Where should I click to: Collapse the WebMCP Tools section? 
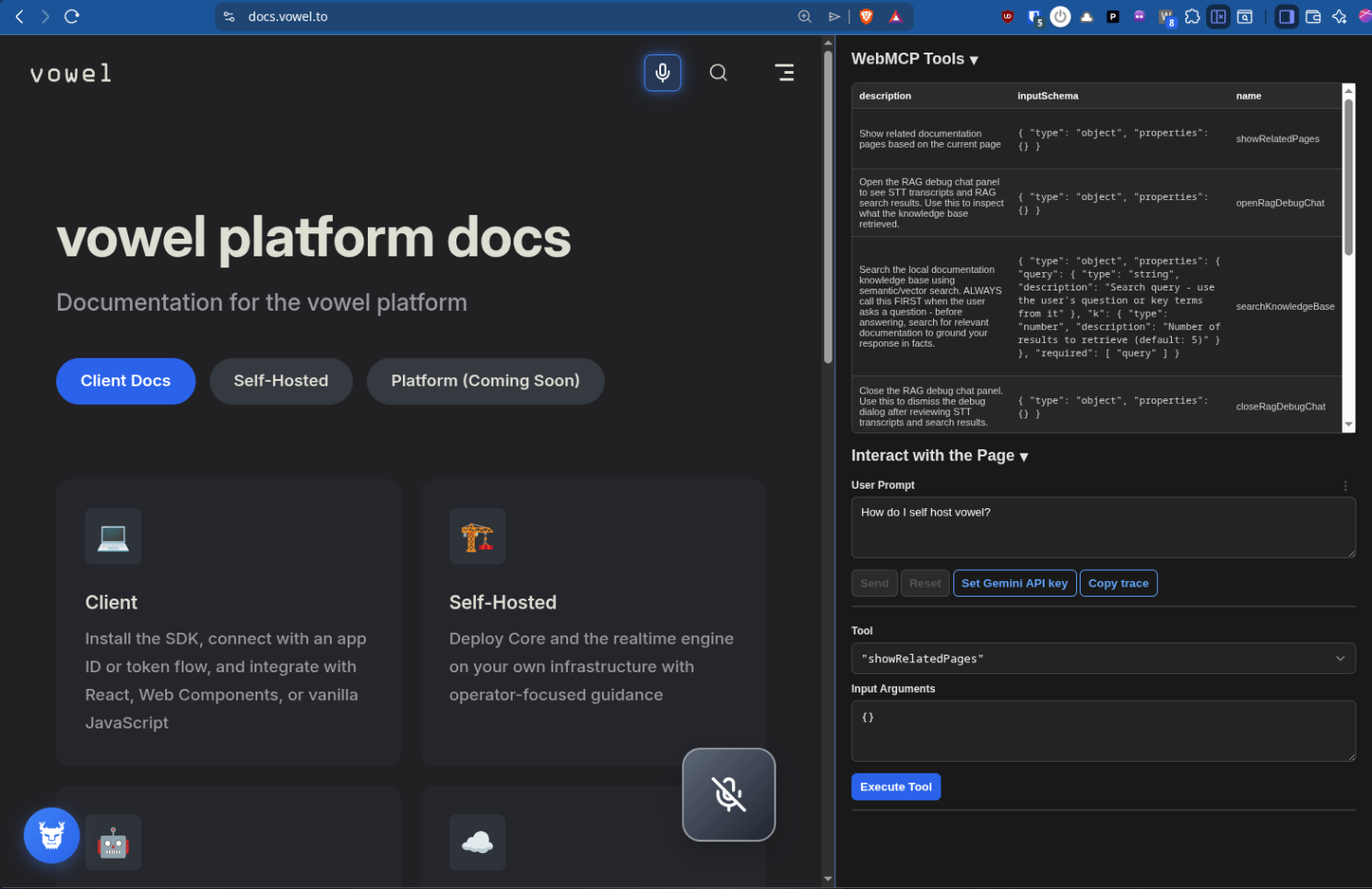pyautogui.click(x=915, y=59)
